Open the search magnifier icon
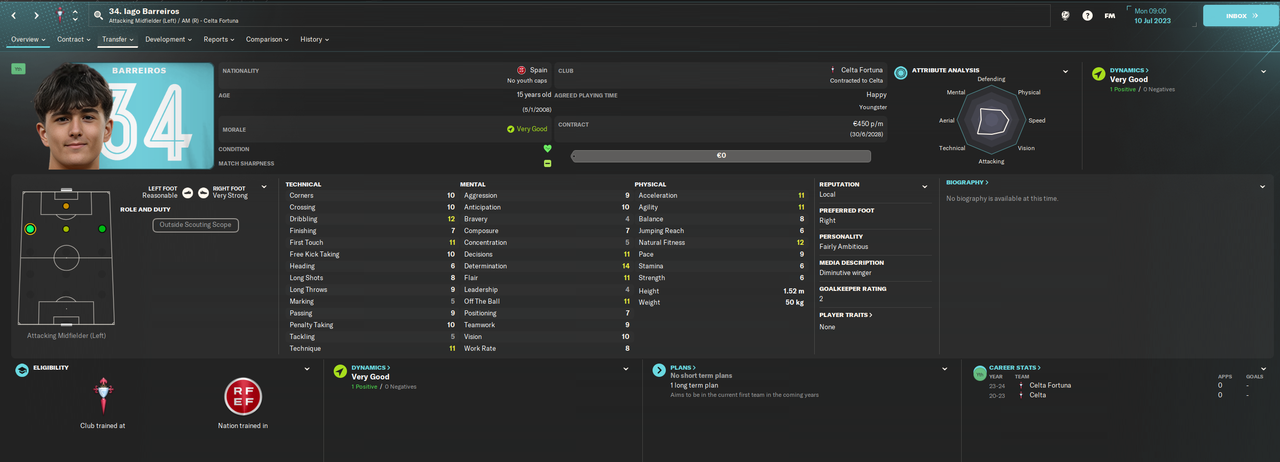Screen dimensions: 1280x462 coord(99,15)
